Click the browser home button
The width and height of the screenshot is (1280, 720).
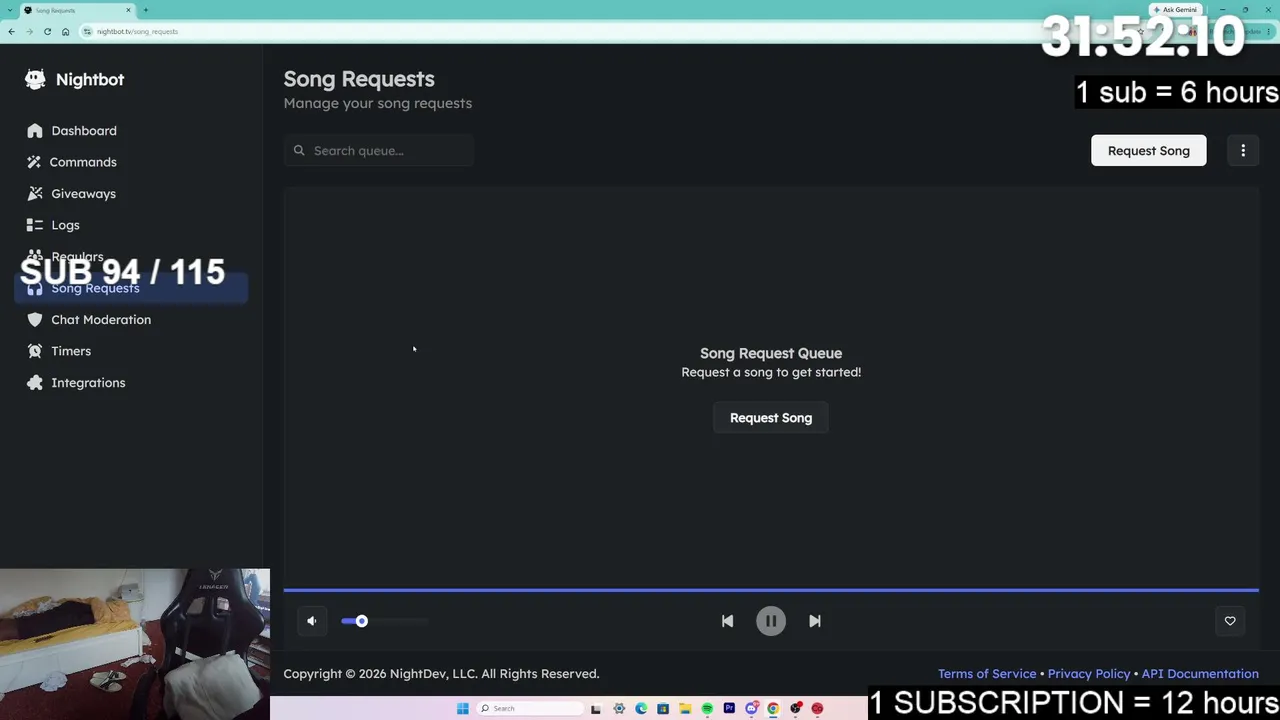pos(65,31)
